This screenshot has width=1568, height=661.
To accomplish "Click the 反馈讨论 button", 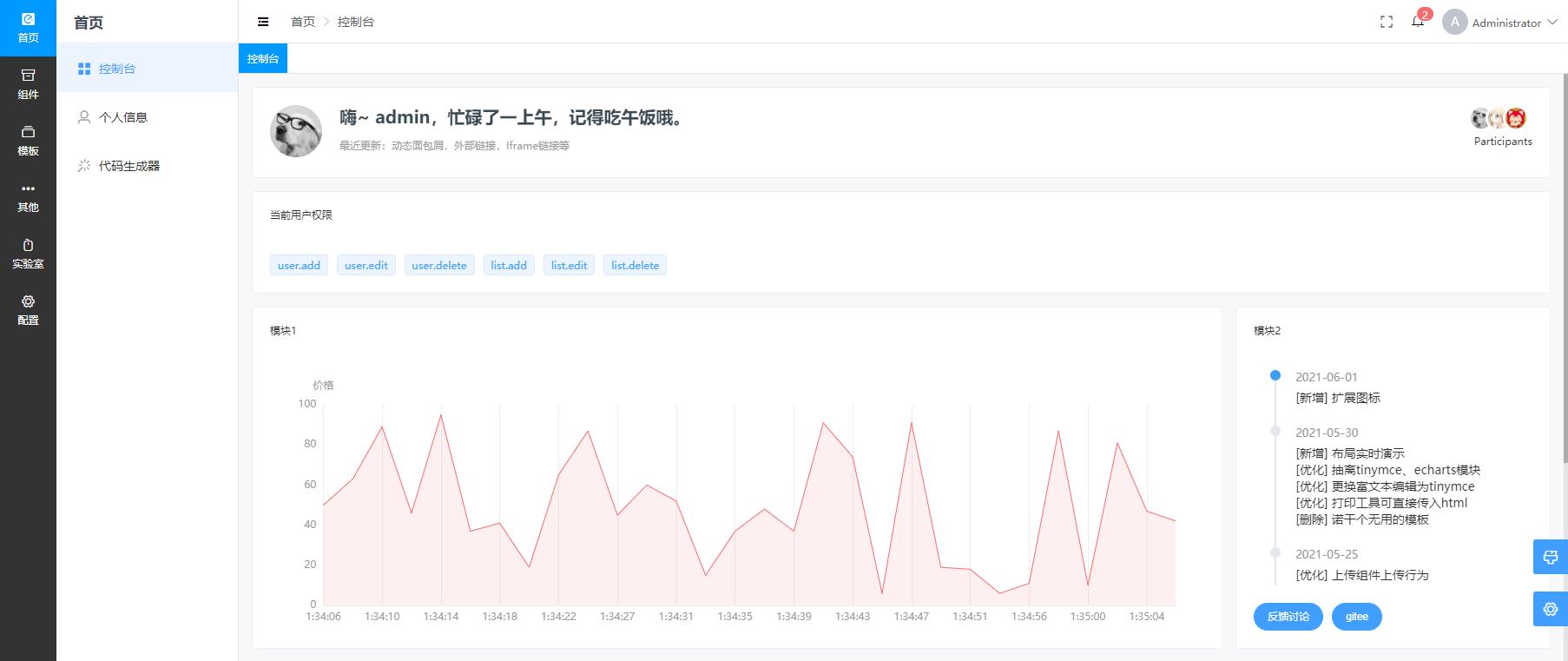I will [1288, 617].
